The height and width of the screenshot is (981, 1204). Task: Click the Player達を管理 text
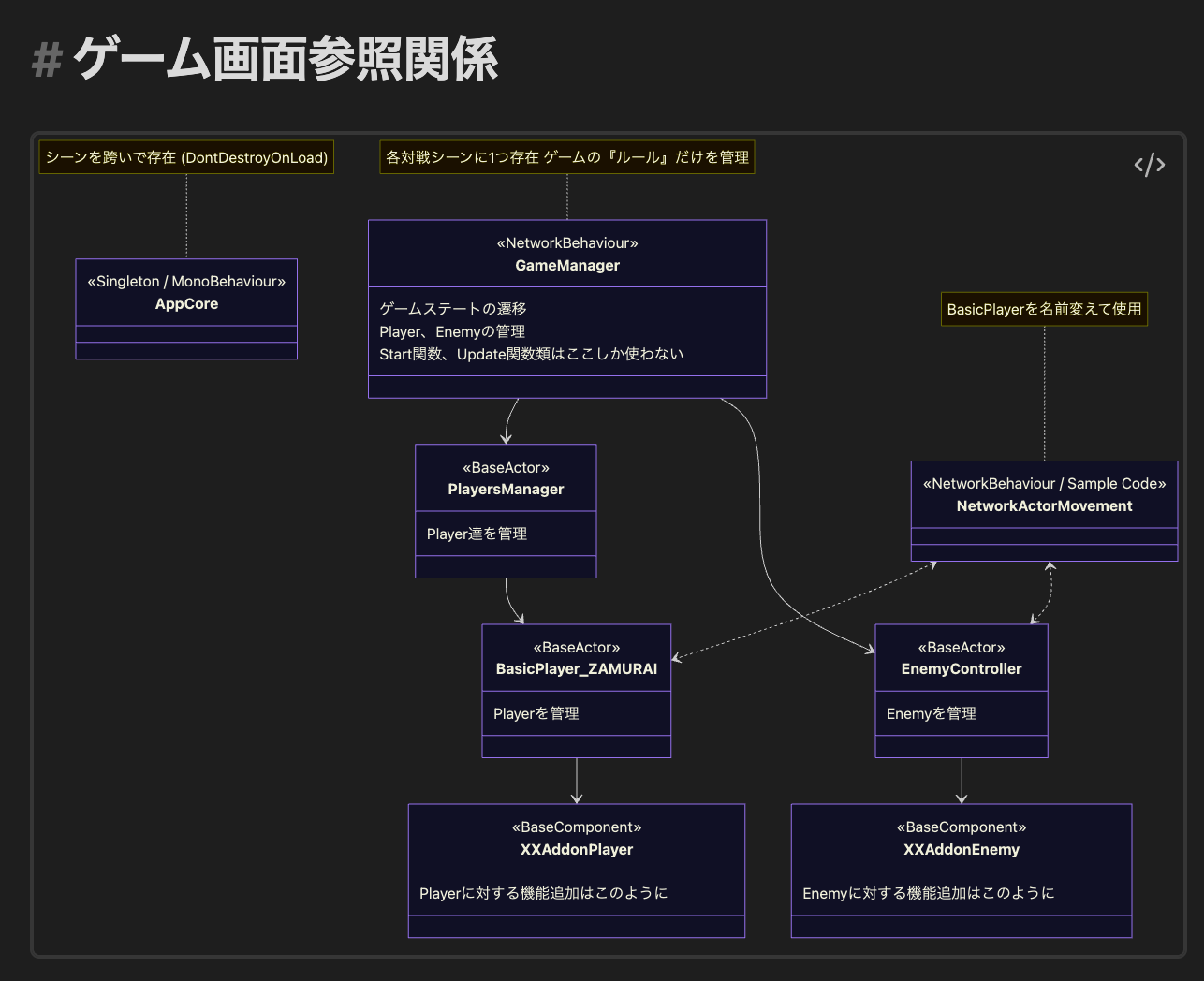[477, 534]
